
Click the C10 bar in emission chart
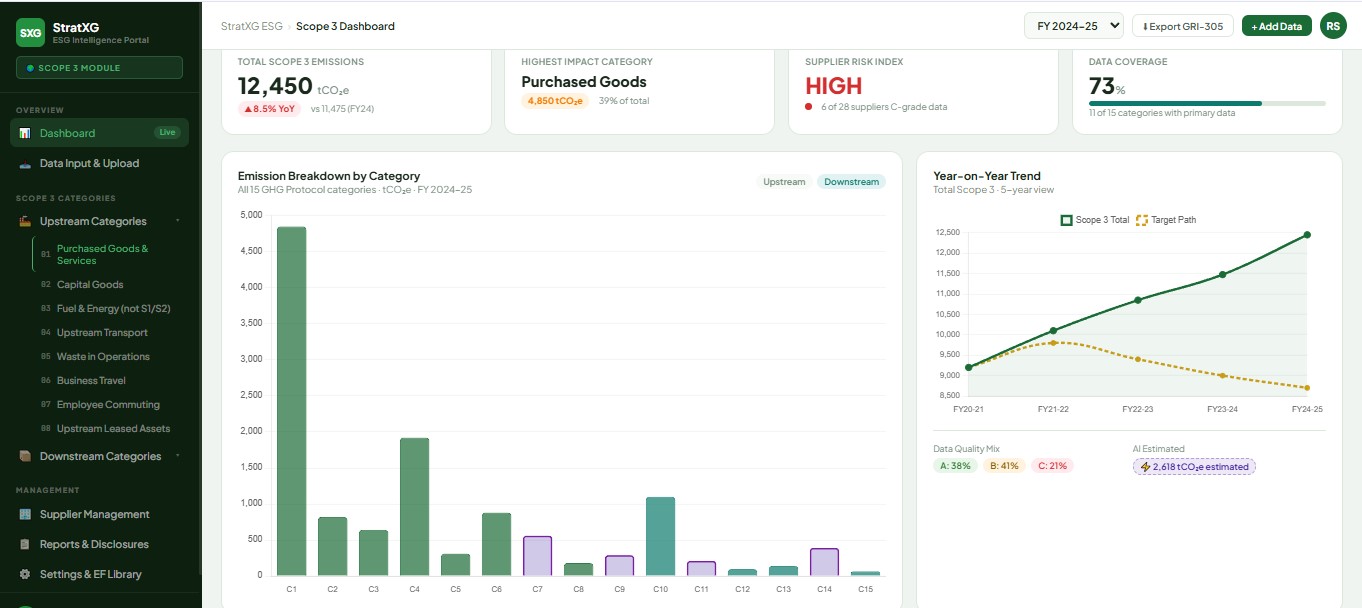click(660, 536)
